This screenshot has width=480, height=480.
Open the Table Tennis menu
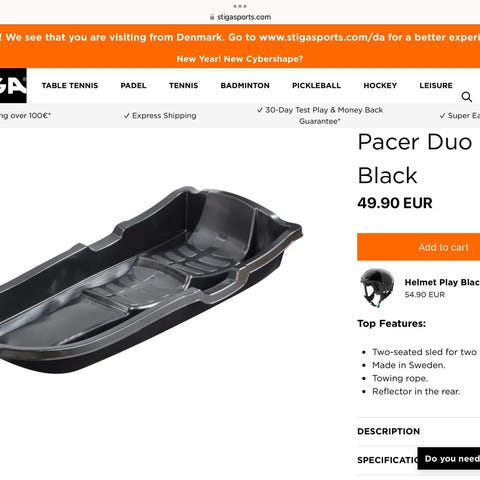coord(70,86)
